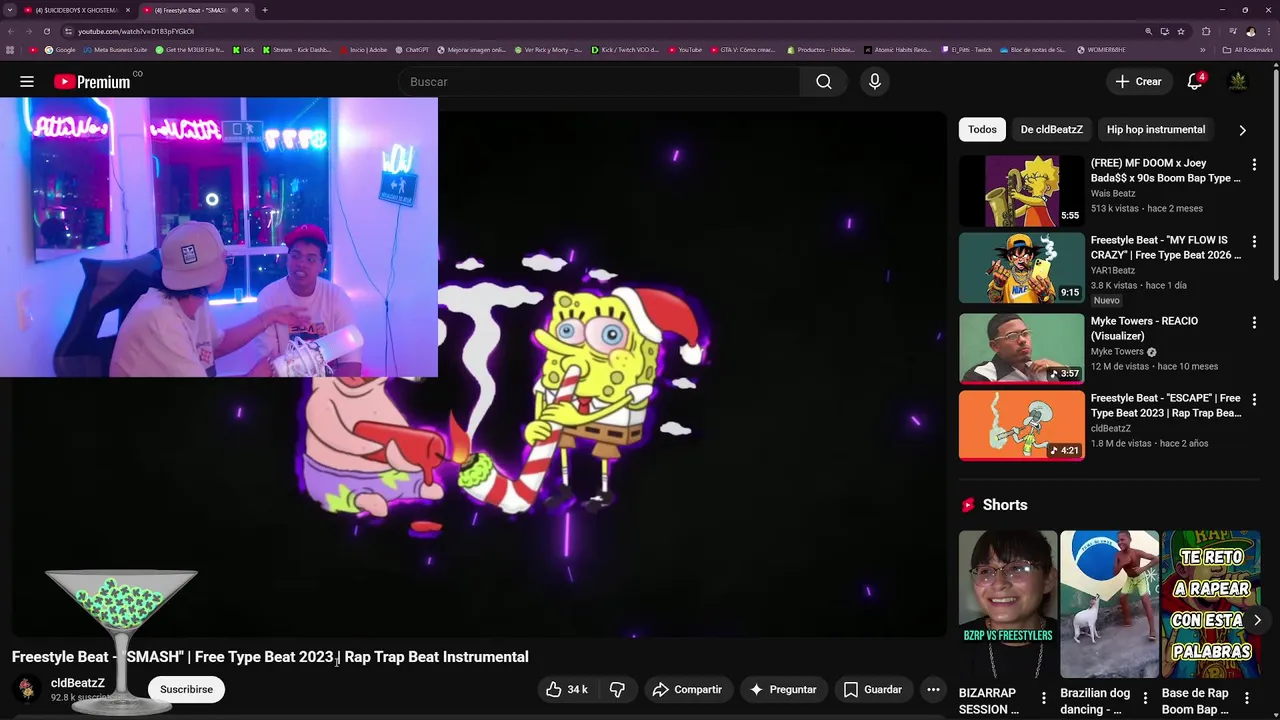Click the Compartir share button

tap(687, 689)
